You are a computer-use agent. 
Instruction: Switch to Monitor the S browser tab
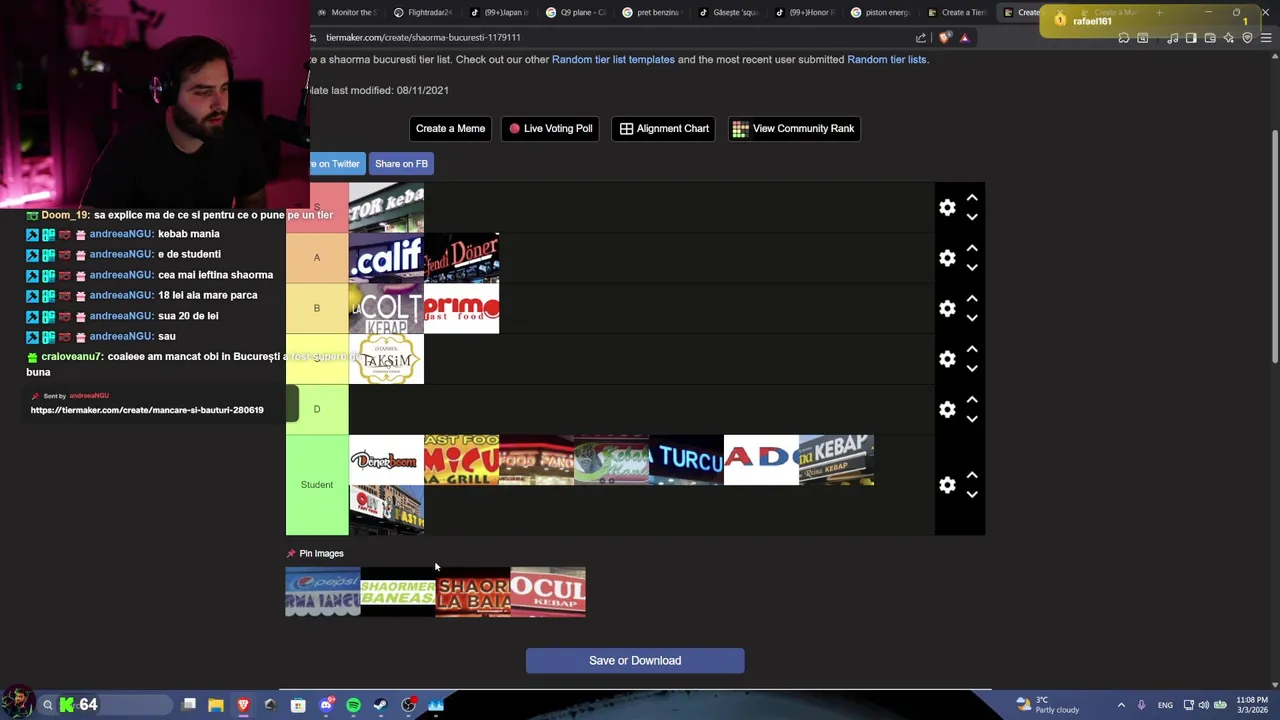pyautogui.click(x=347, y=13)
